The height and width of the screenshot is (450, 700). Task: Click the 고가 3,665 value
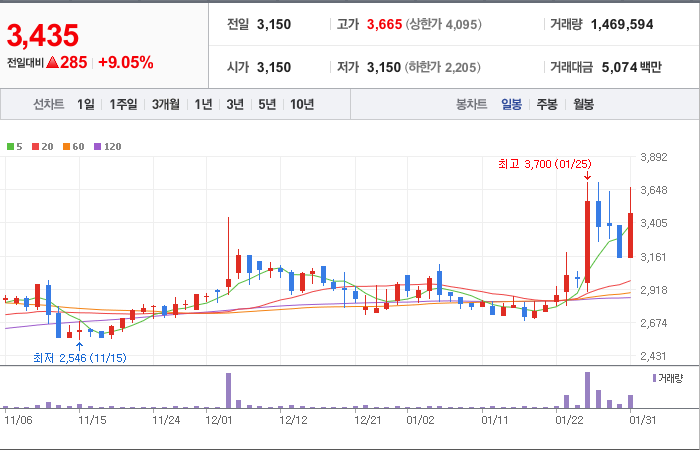tap(384, 24)
